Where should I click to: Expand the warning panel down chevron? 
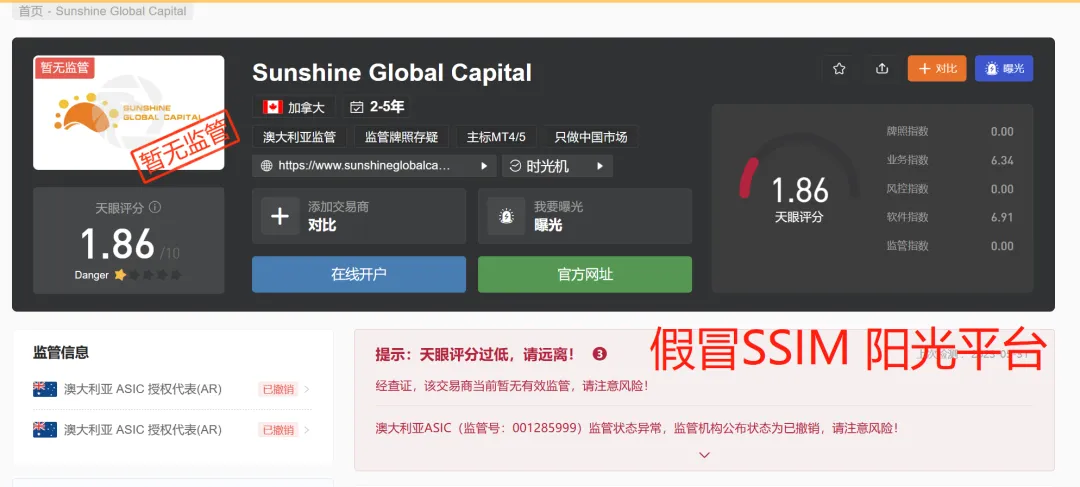tap(704, 455)
